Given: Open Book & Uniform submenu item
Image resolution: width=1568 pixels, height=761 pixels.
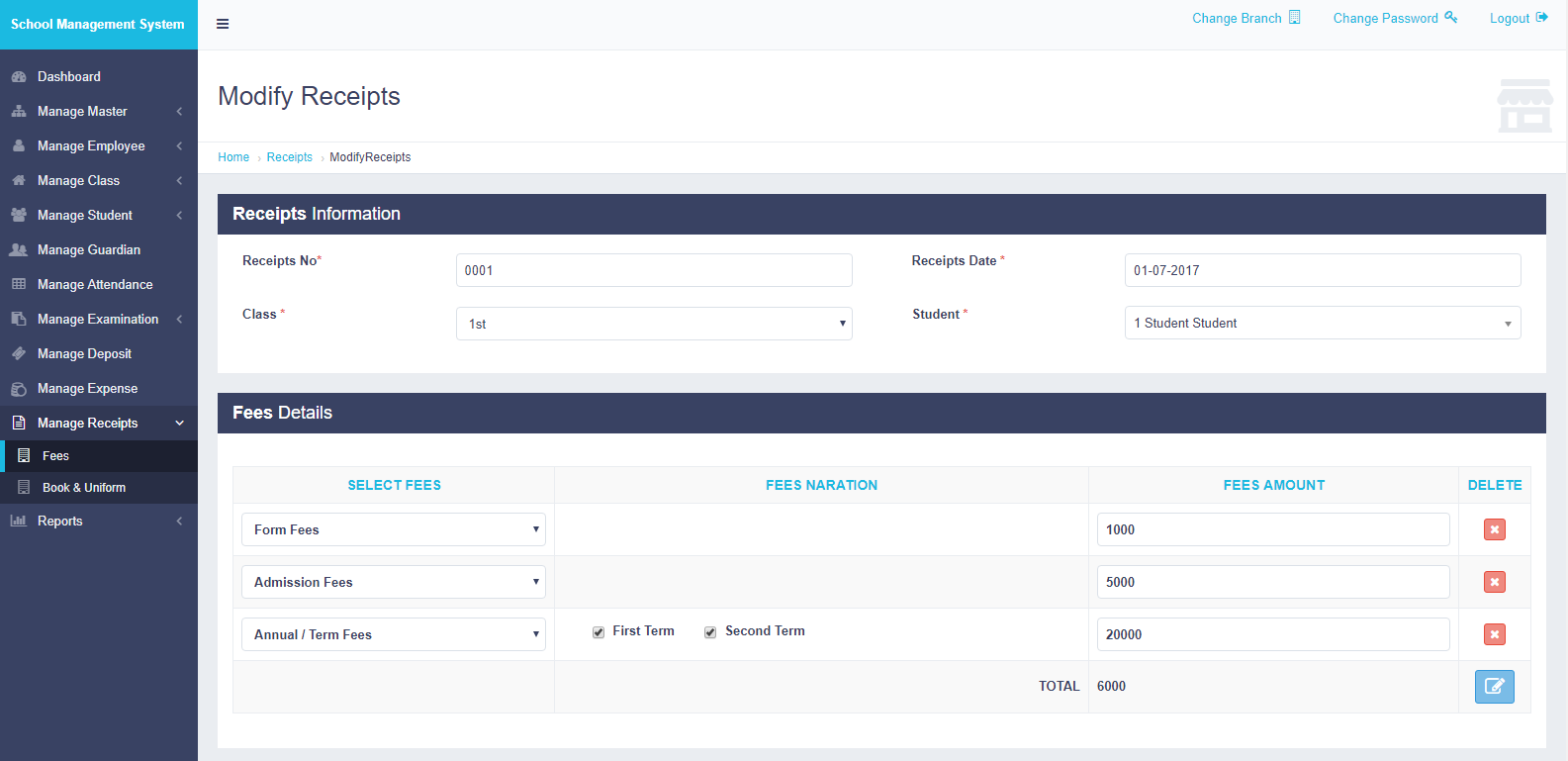Looking at the screenshot, I should tap(84, 488).
